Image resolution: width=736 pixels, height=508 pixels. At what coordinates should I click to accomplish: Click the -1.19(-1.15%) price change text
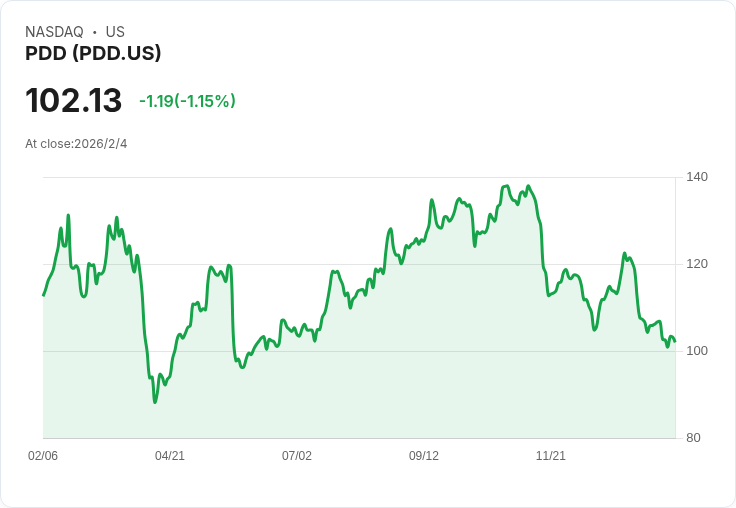tap(187, 101)
